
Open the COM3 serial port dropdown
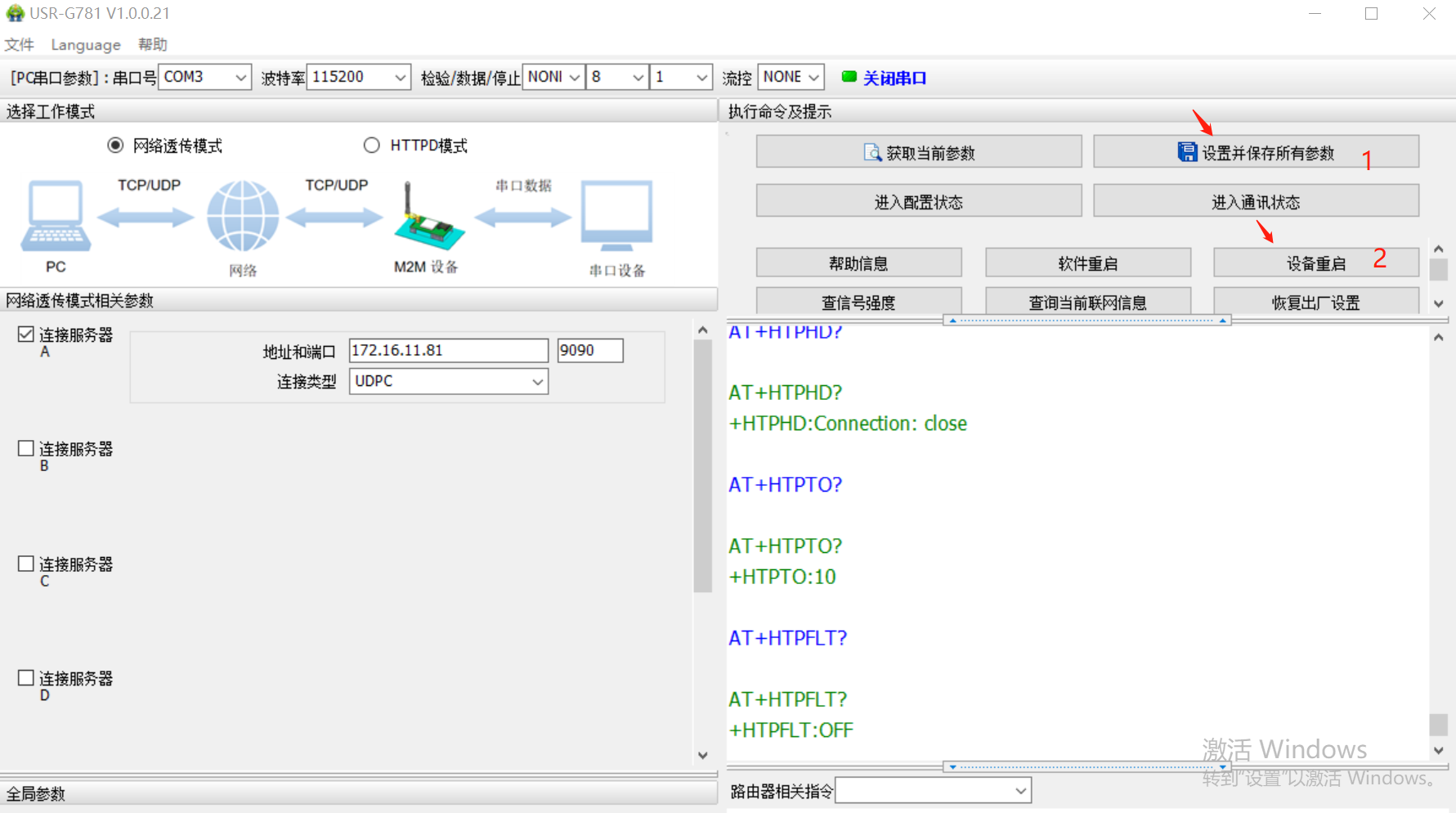tap(240, 78)
